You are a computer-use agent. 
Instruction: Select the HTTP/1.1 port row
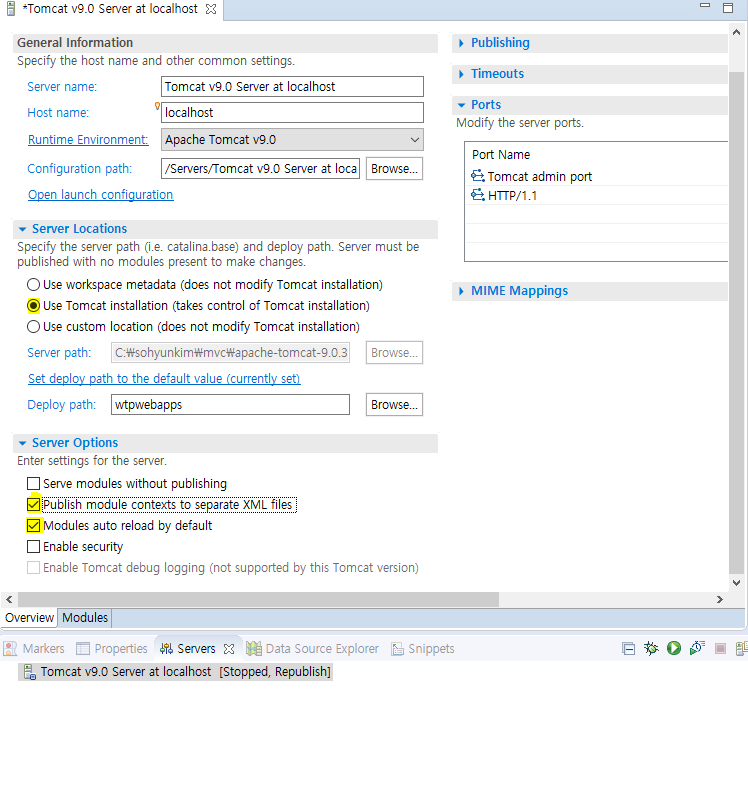(597, 195)
